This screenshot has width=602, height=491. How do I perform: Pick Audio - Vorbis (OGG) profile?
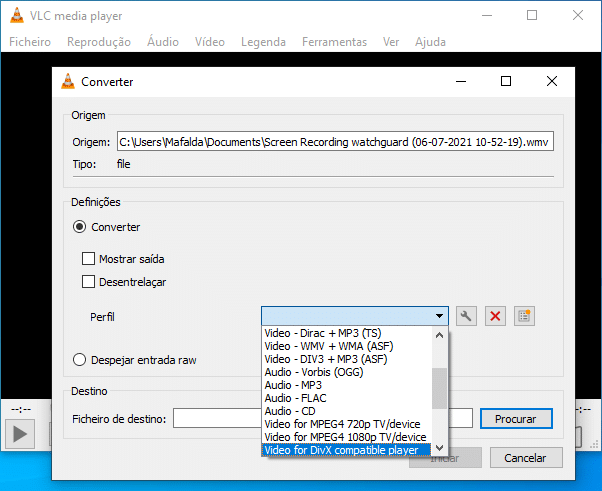coord(347,372)
